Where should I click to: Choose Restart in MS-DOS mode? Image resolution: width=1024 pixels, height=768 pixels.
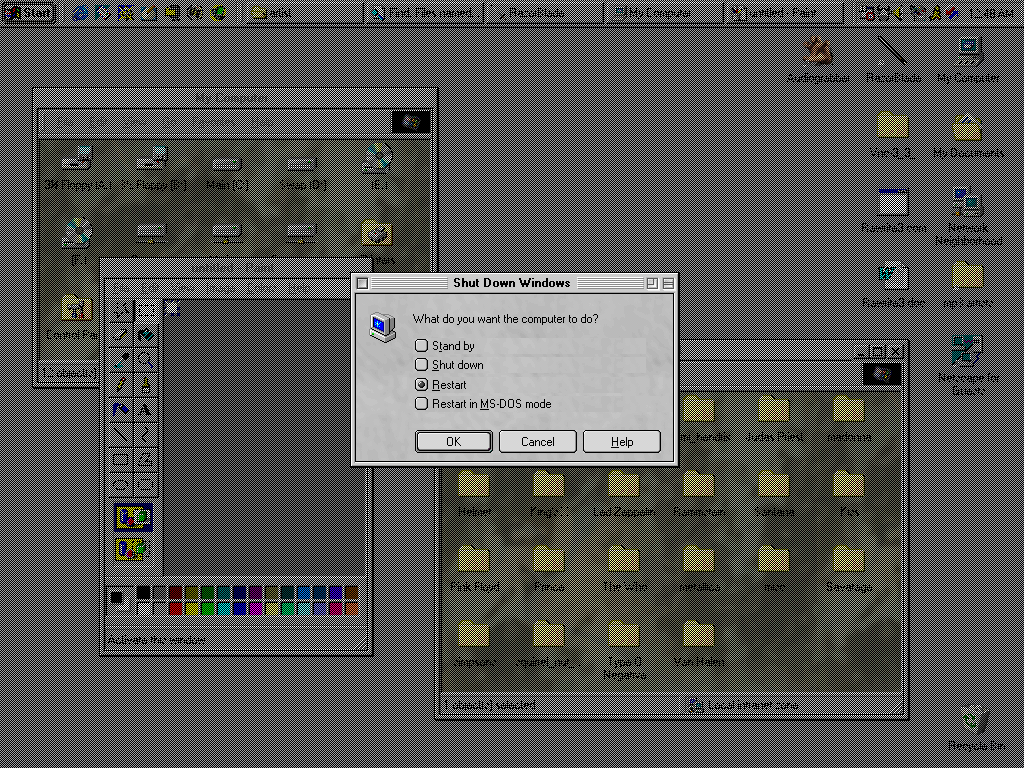point(483,404)
